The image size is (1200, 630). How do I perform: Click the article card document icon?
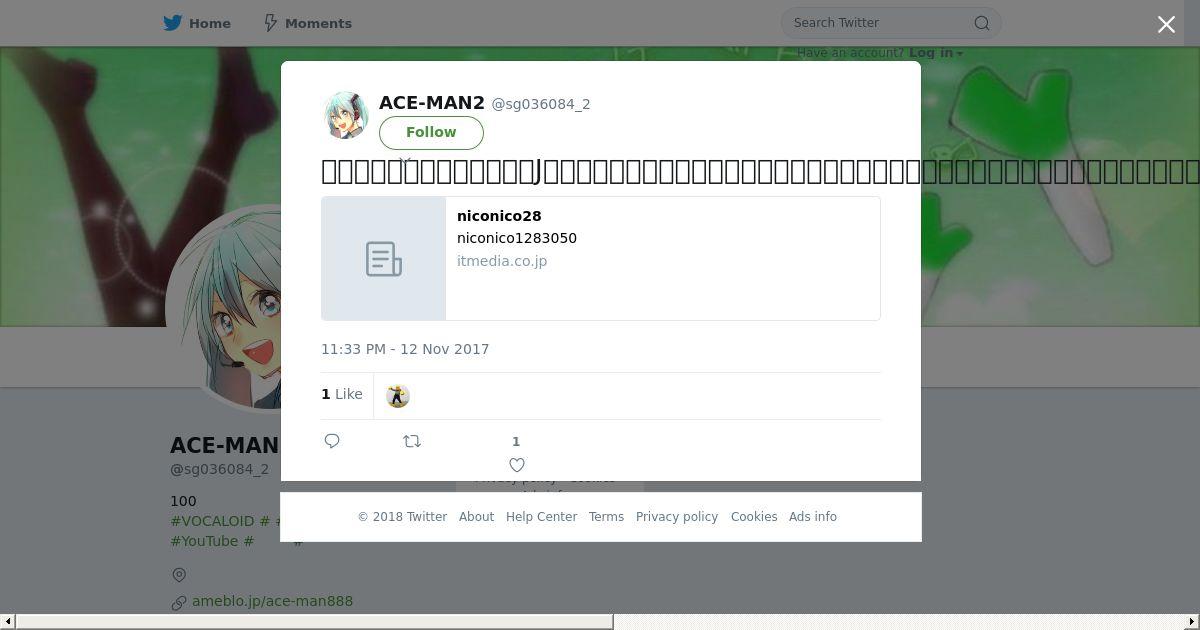click(384, 259)
